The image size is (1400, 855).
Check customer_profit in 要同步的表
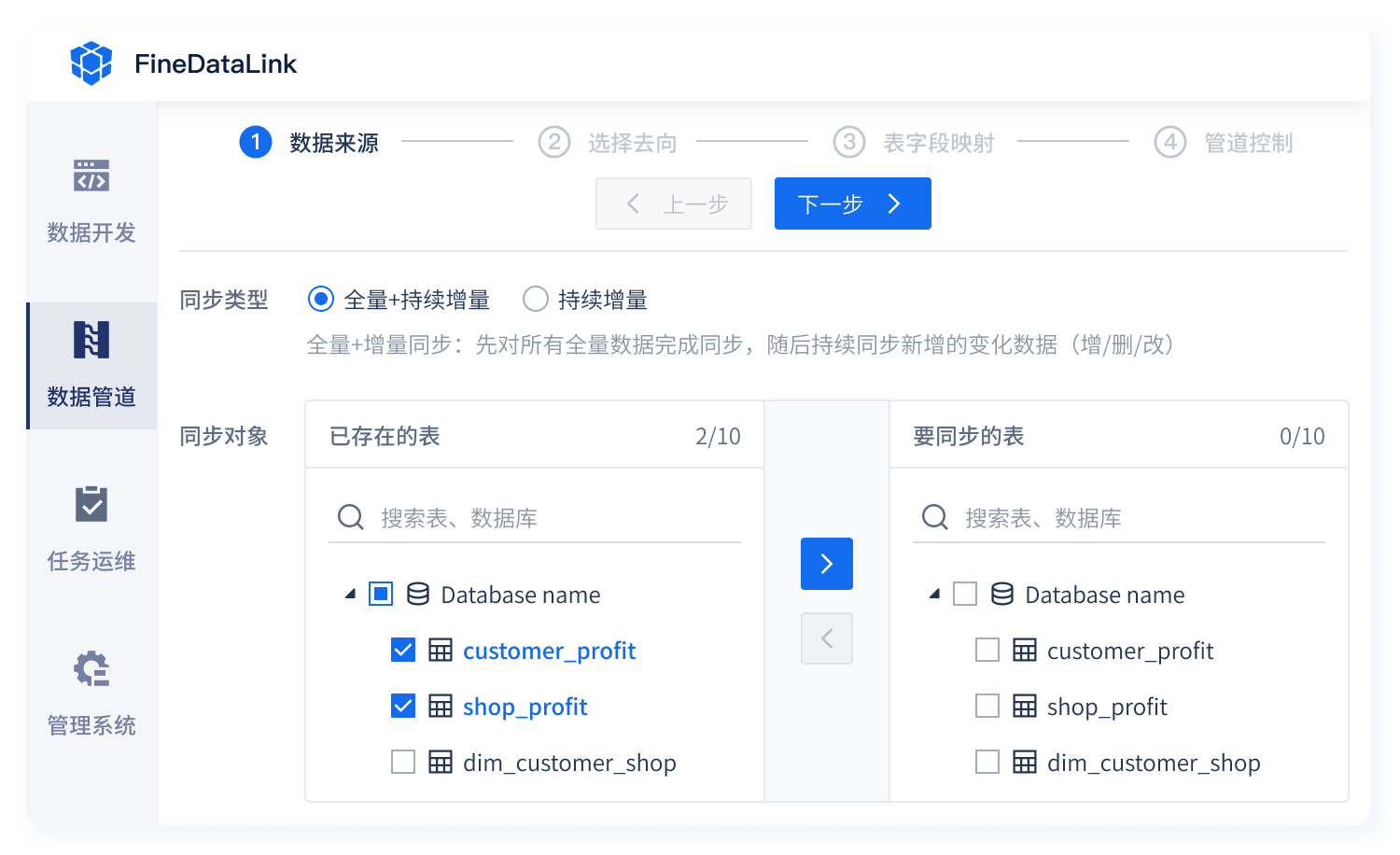(987, 650)
